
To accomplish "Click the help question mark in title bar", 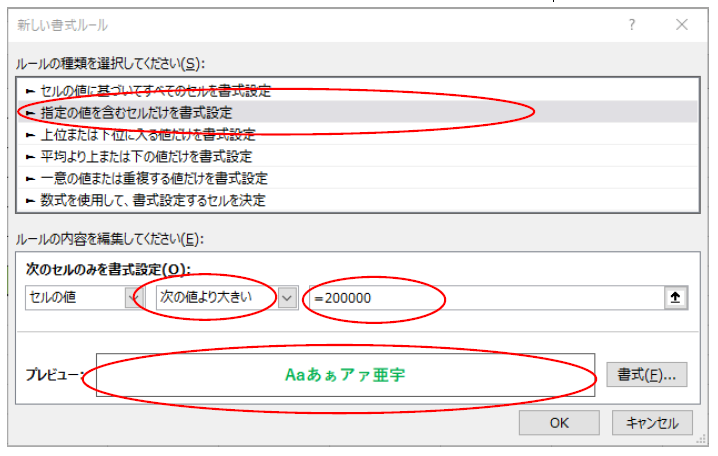I will coord(632,25).
